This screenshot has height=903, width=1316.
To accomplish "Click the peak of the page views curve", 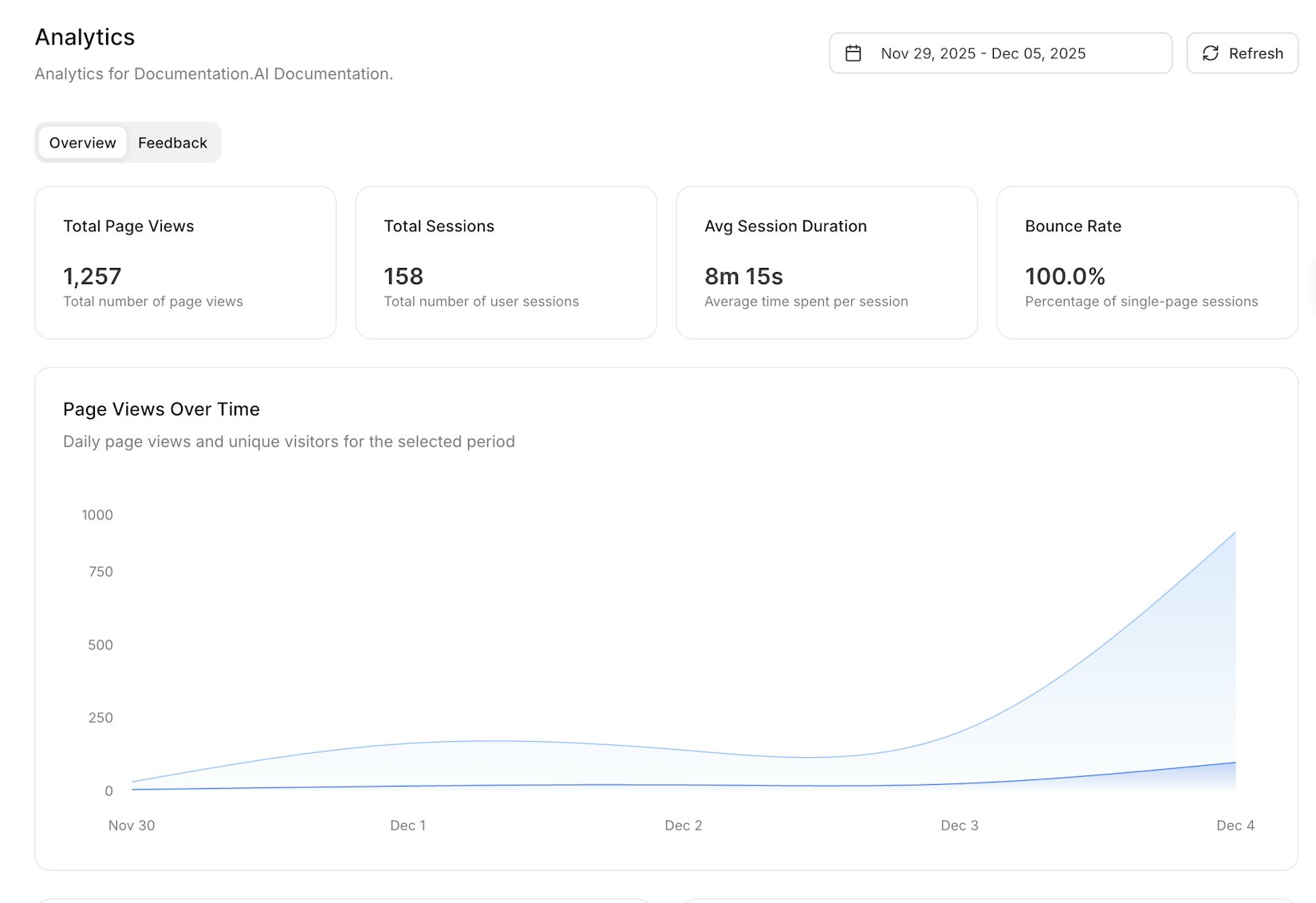I will pyautogui.click(x=1233, y=534).
